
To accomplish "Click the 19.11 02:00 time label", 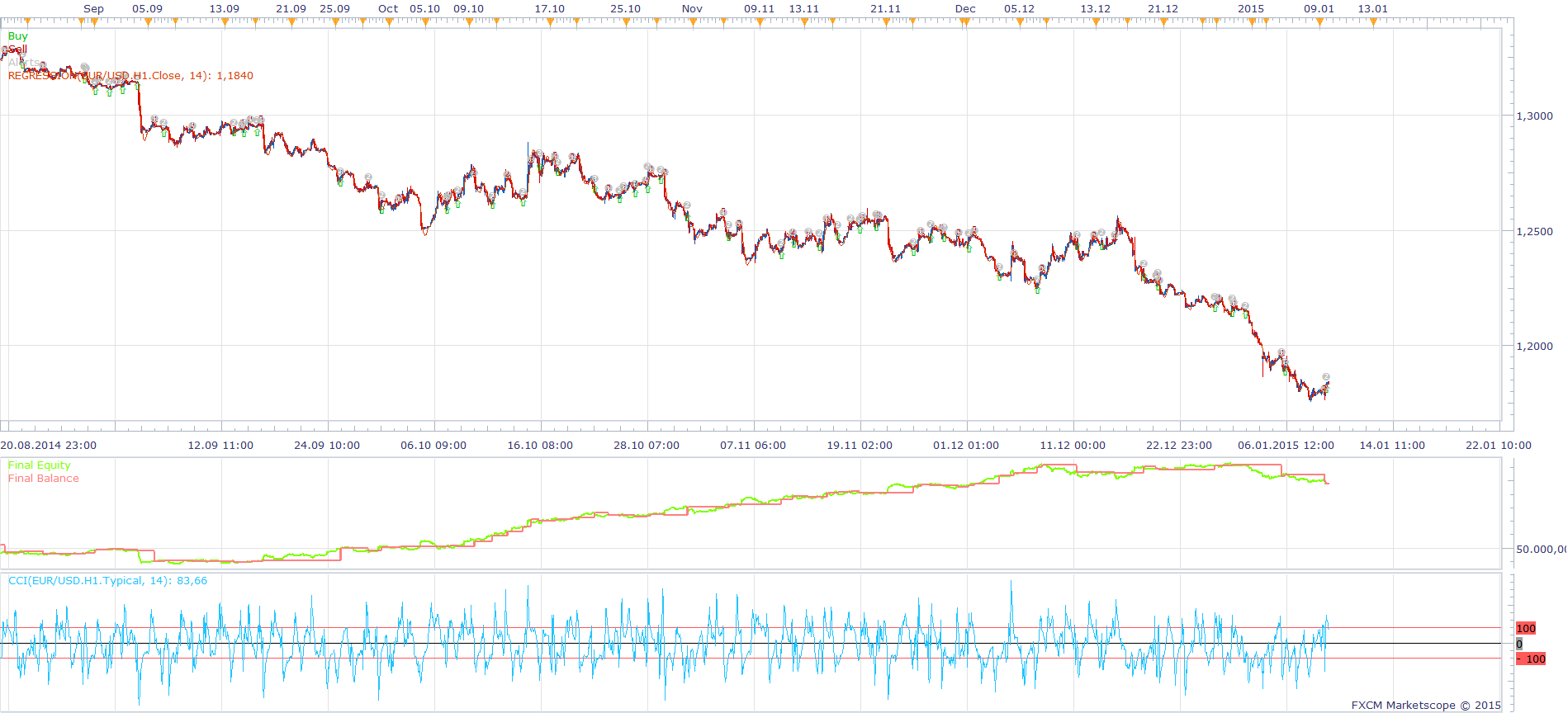I will pyautogui.click(x=860, y=446).
